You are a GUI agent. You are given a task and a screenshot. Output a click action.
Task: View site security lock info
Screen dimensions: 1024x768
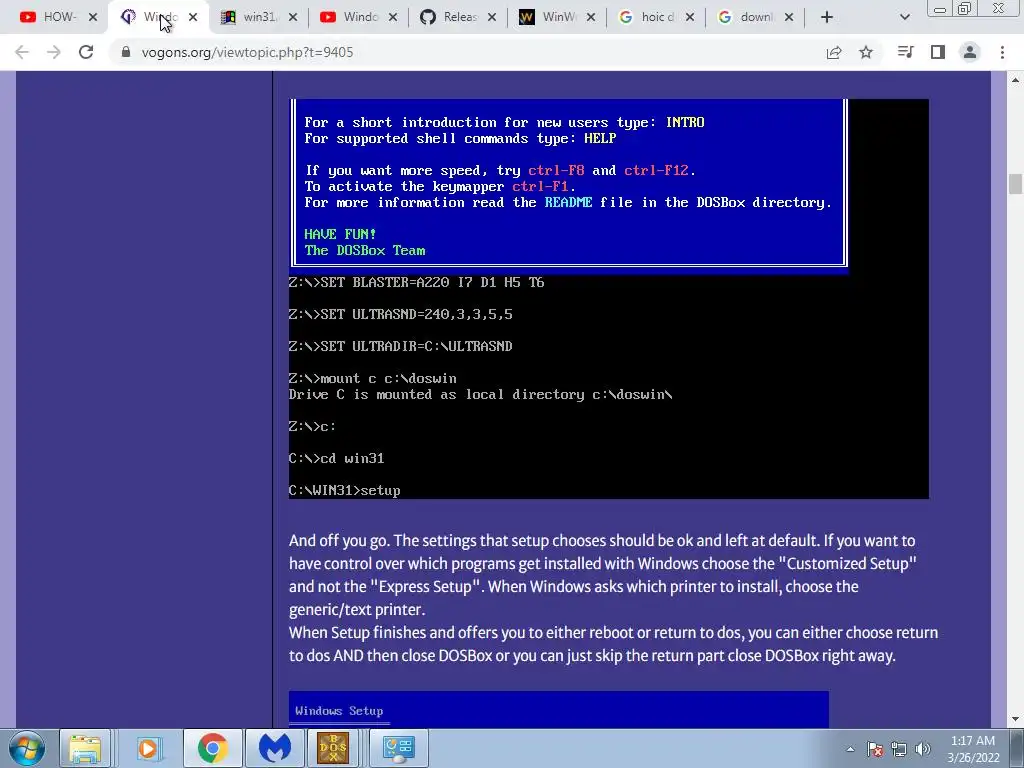(x=126, y=52)
